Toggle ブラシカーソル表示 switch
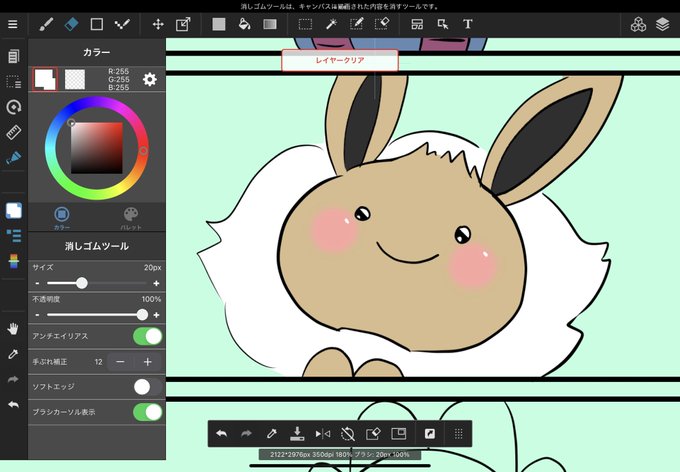The width and height of the screenshot is (680, 472). 147,412
